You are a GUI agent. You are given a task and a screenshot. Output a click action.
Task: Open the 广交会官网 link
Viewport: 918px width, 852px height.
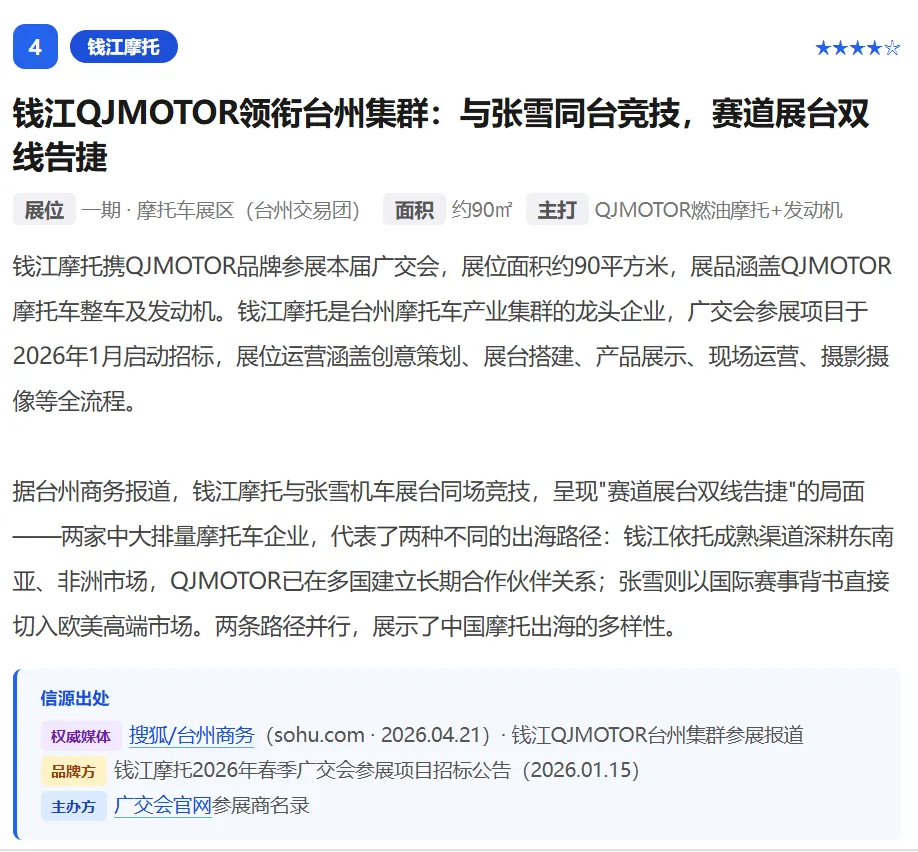point(162,806)
